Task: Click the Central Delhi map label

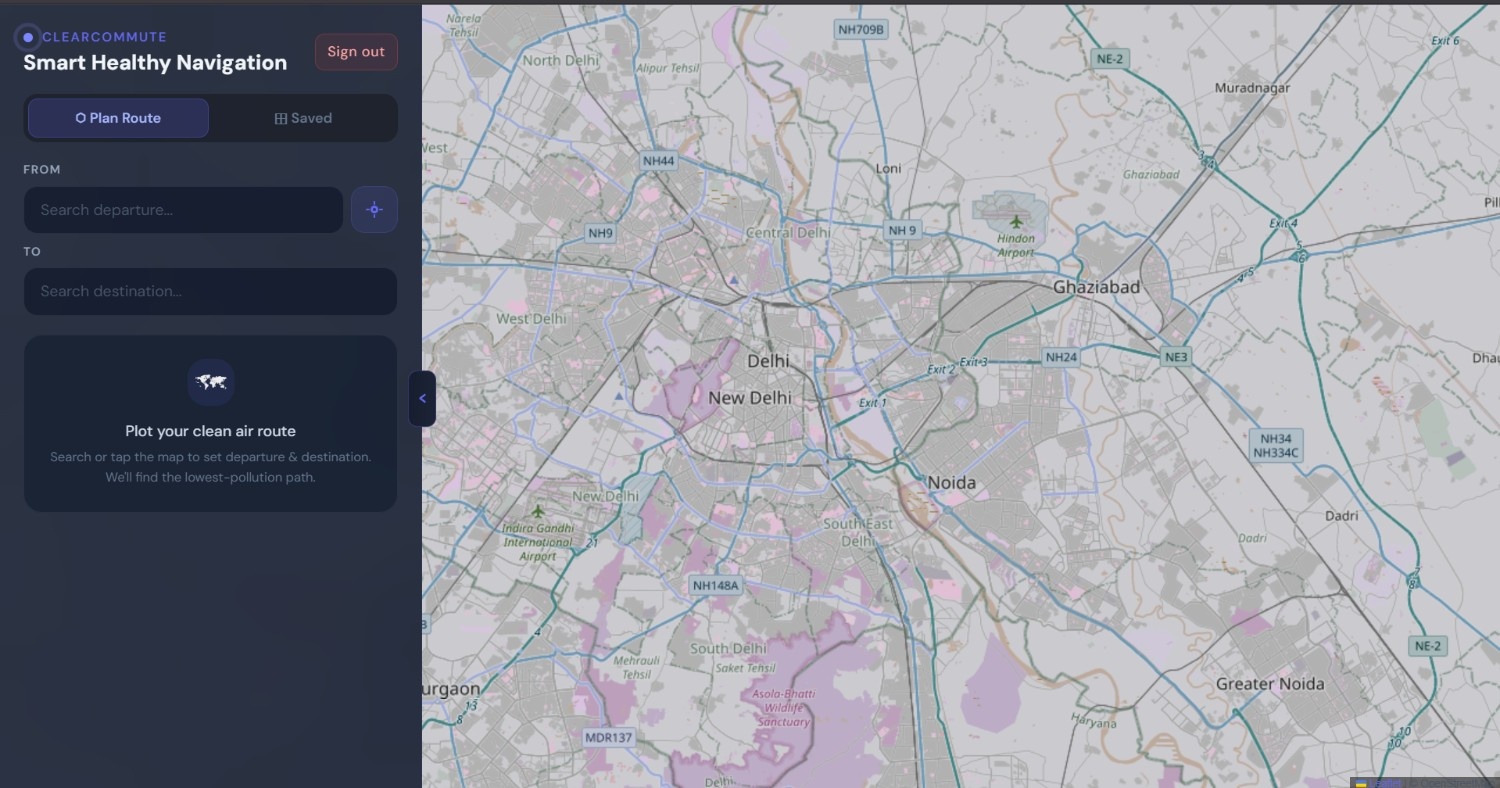Action: click(x=788, y=232)
